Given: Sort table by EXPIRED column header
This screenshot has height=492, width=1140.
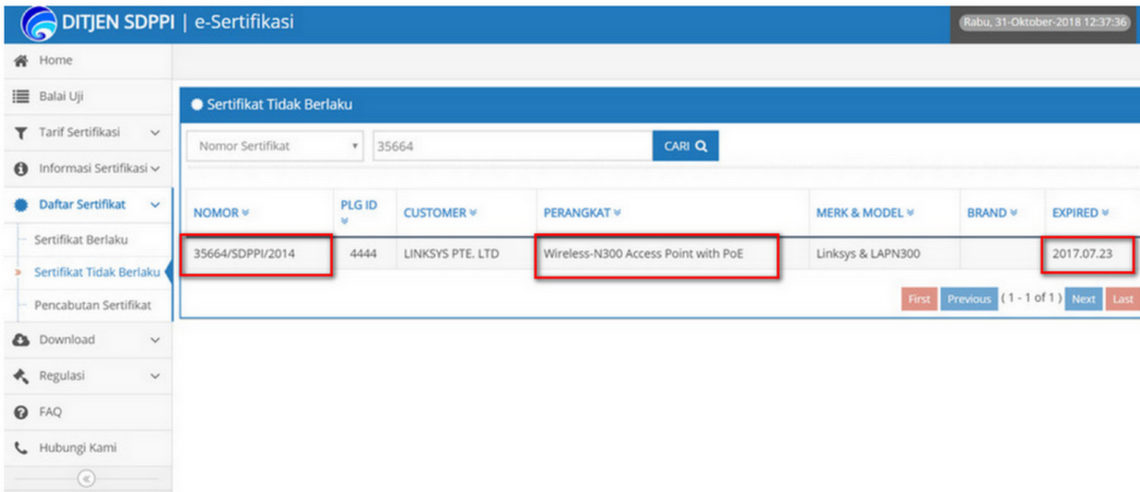Looking at the screenshot, I should click(x=1080, y=213).
